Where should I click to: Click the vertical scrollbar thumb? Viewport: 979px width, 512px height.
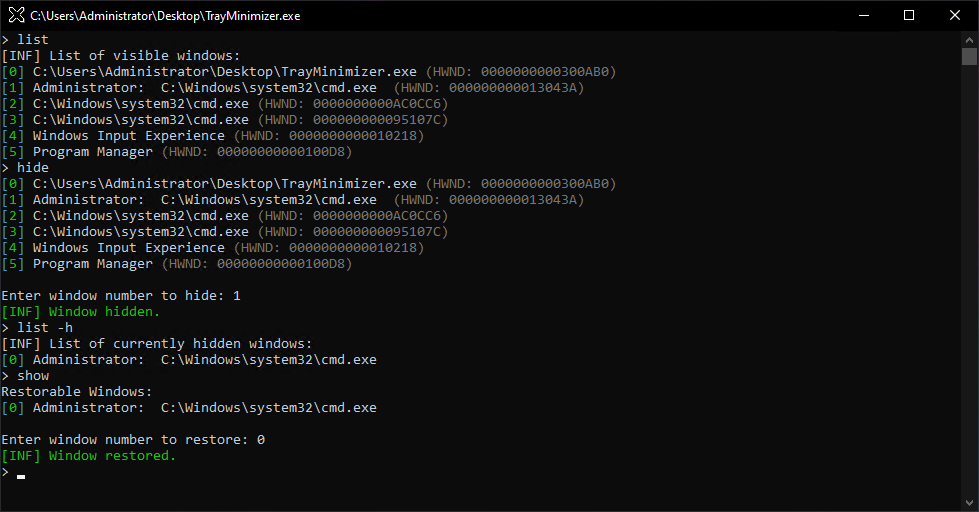(x=969, y=56)
